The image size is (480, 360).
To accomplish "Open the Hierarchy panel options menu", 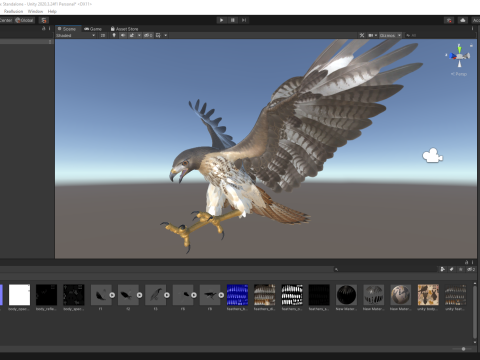I will [x=50, y=29].
